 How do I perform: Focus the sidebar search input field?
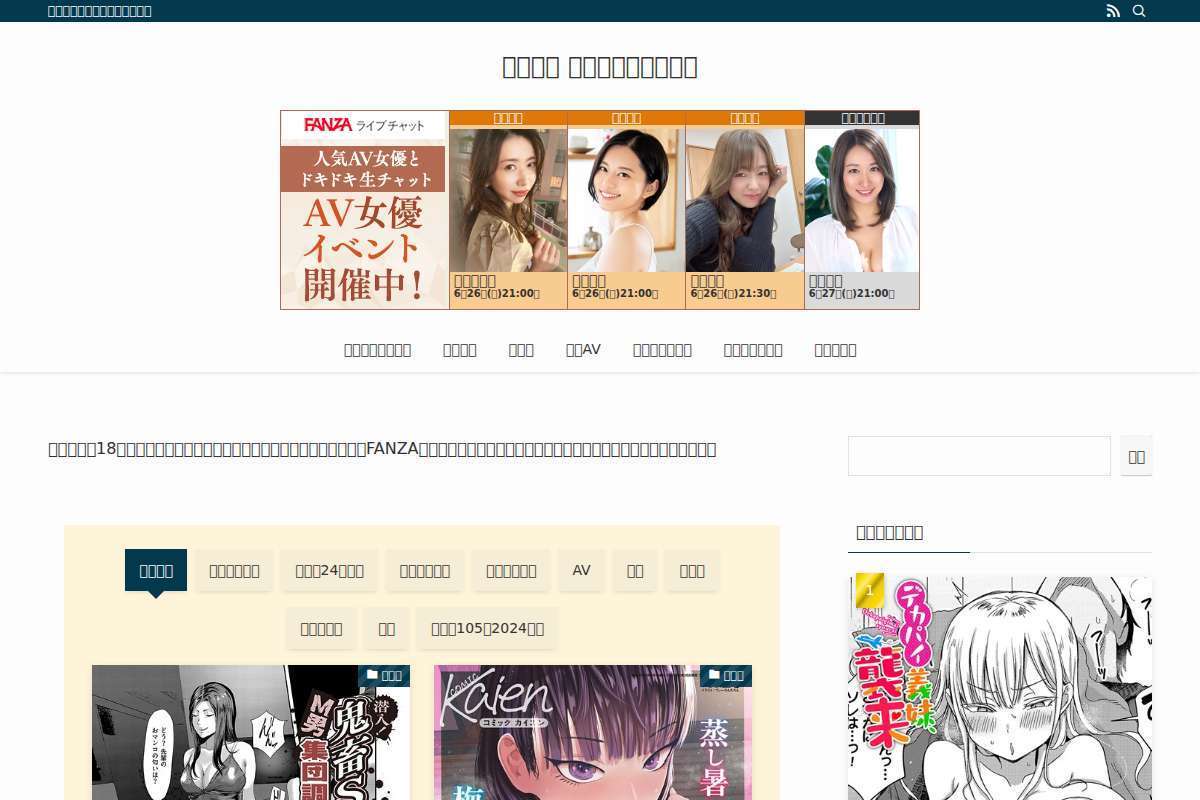979,456
